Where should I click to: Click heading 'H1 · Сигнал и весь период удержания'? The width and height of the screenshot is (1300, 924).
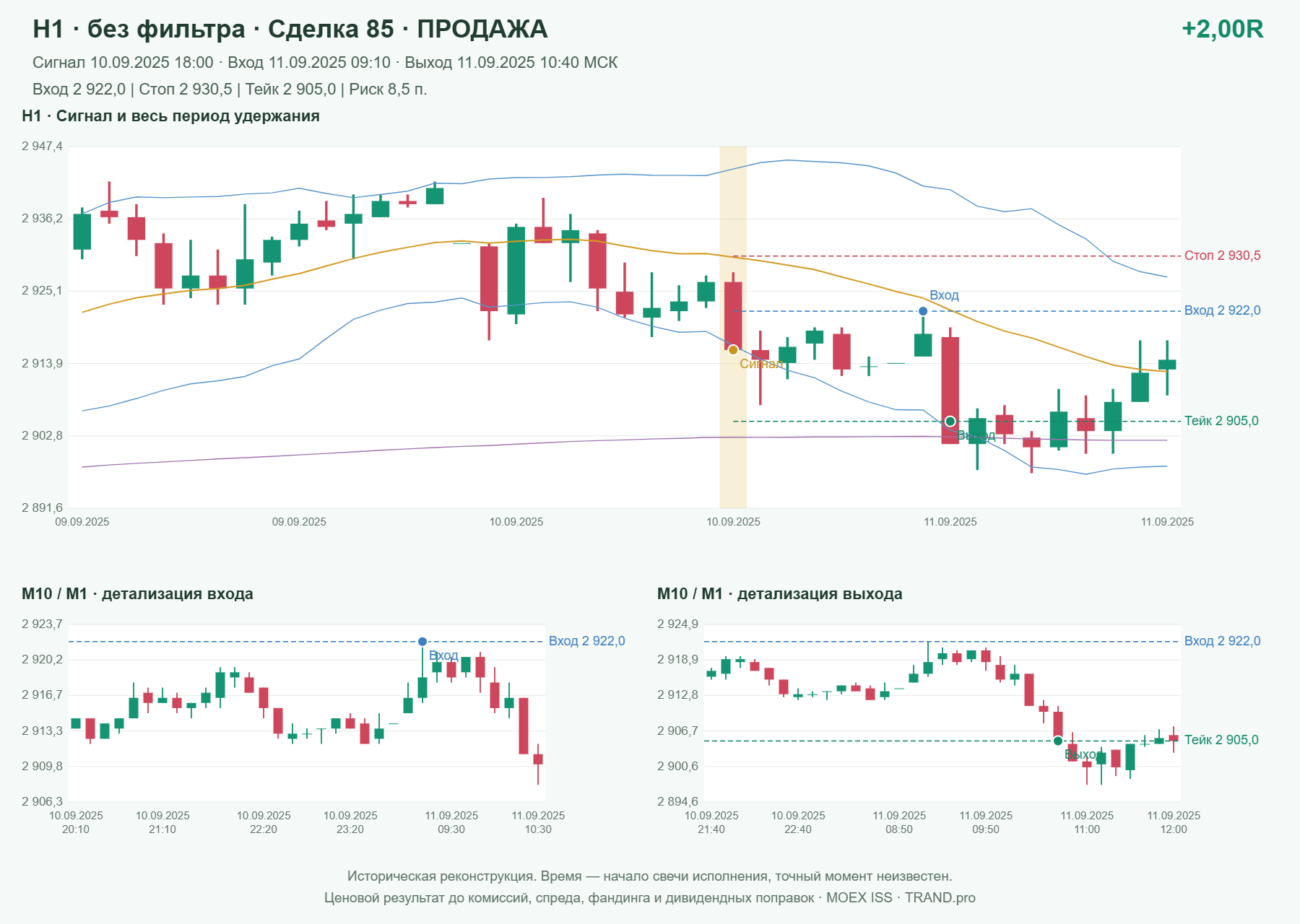click(170, 116)
